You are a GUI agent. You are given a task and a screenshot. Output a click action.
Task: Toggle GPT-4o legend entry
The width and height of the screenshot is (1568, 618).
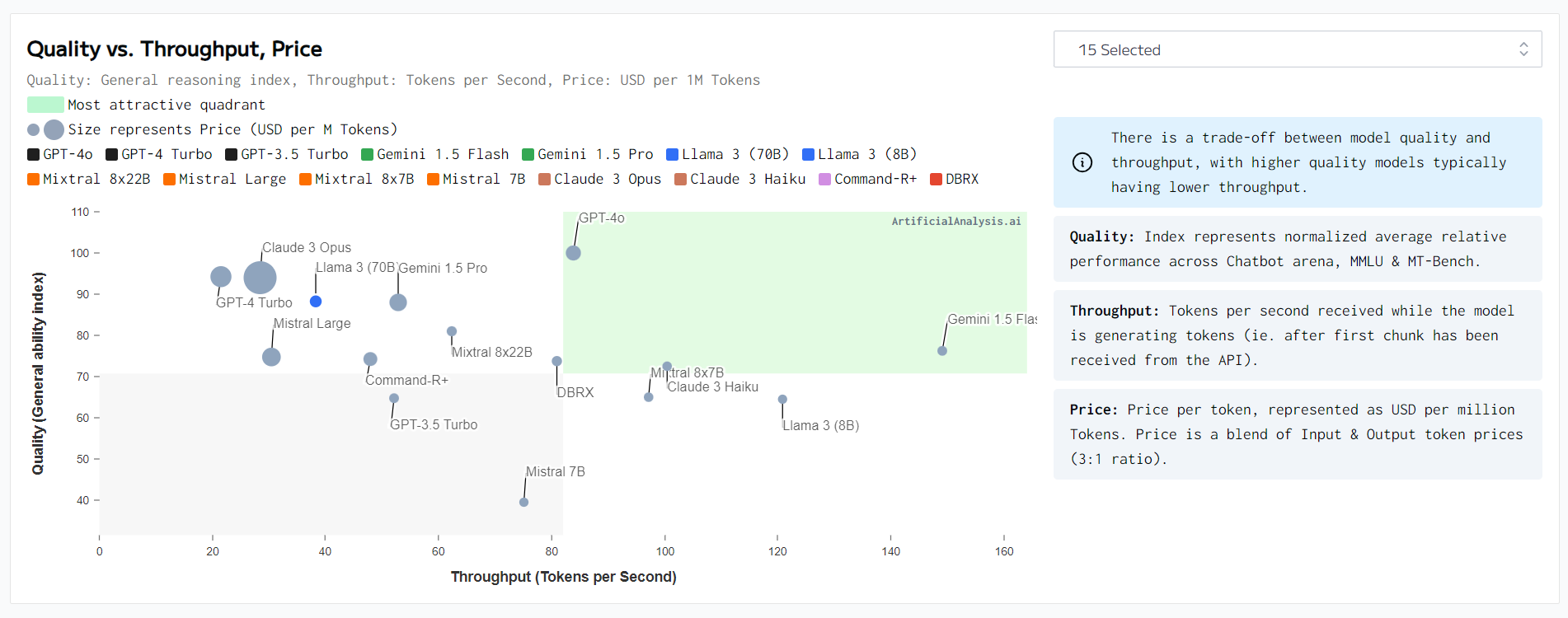point(60,154)
